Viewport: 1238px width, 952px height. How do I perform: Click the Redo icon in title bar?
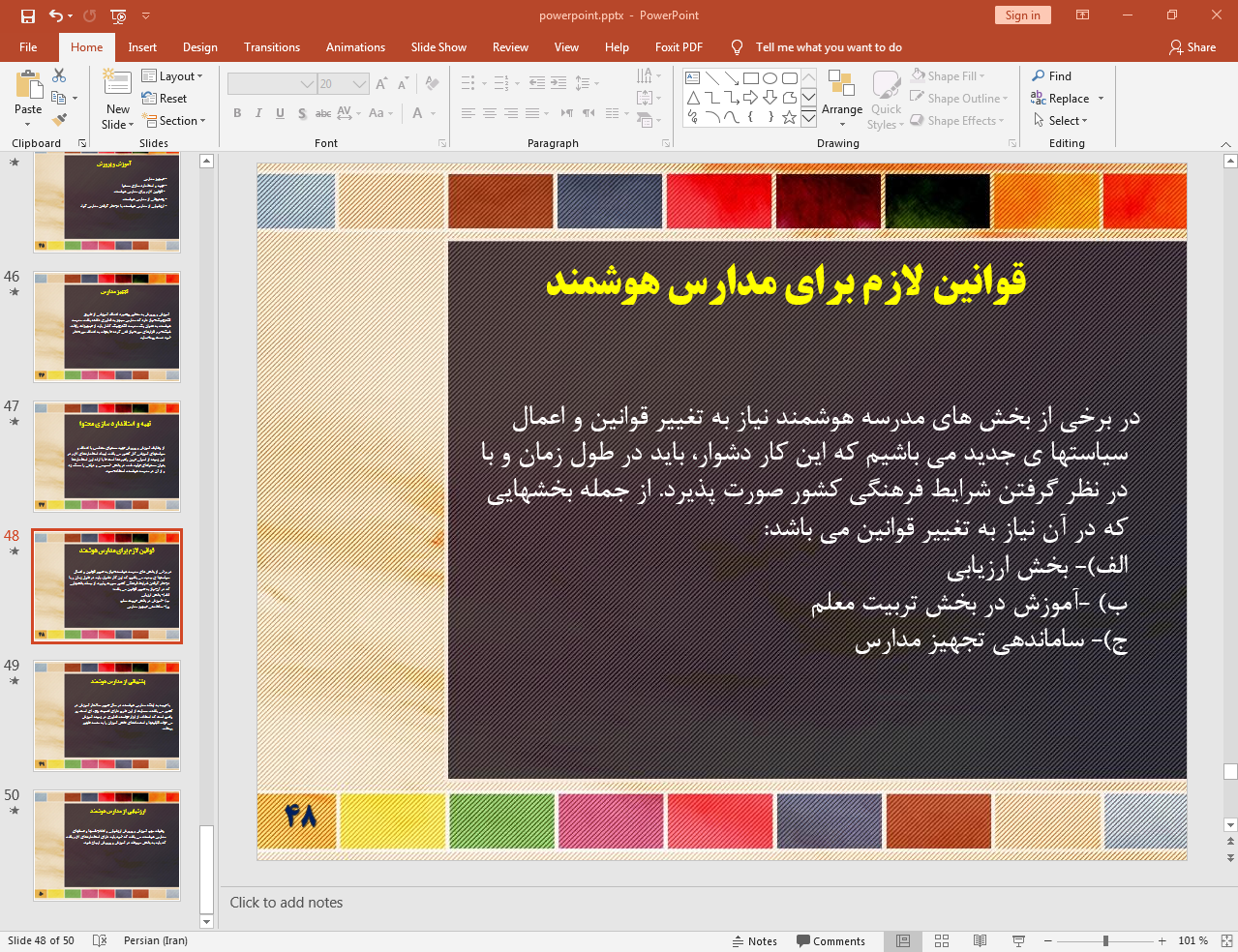click(x=90, y=15)
